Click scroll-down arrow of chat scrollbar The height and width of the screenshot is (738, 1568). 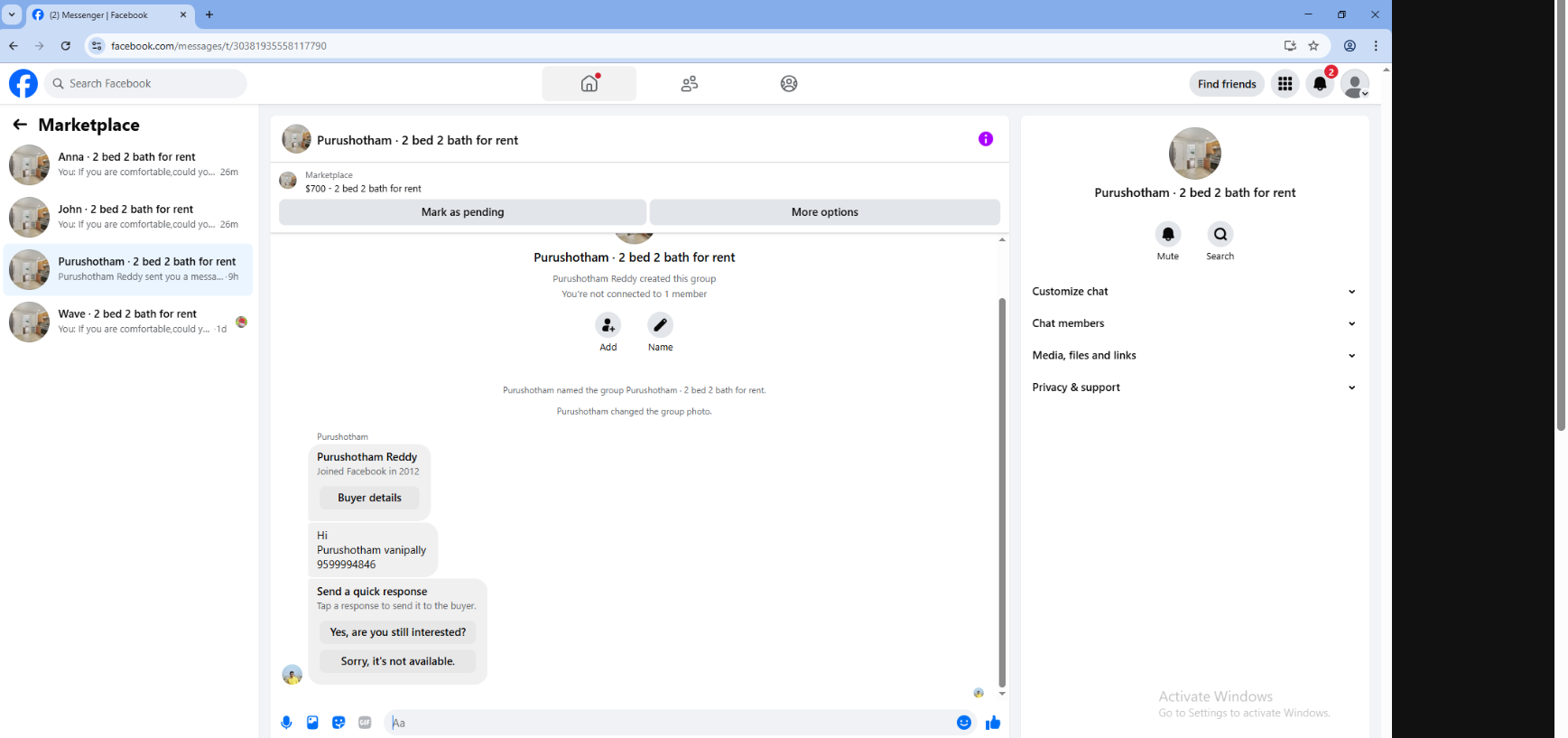pos(1002,694)
